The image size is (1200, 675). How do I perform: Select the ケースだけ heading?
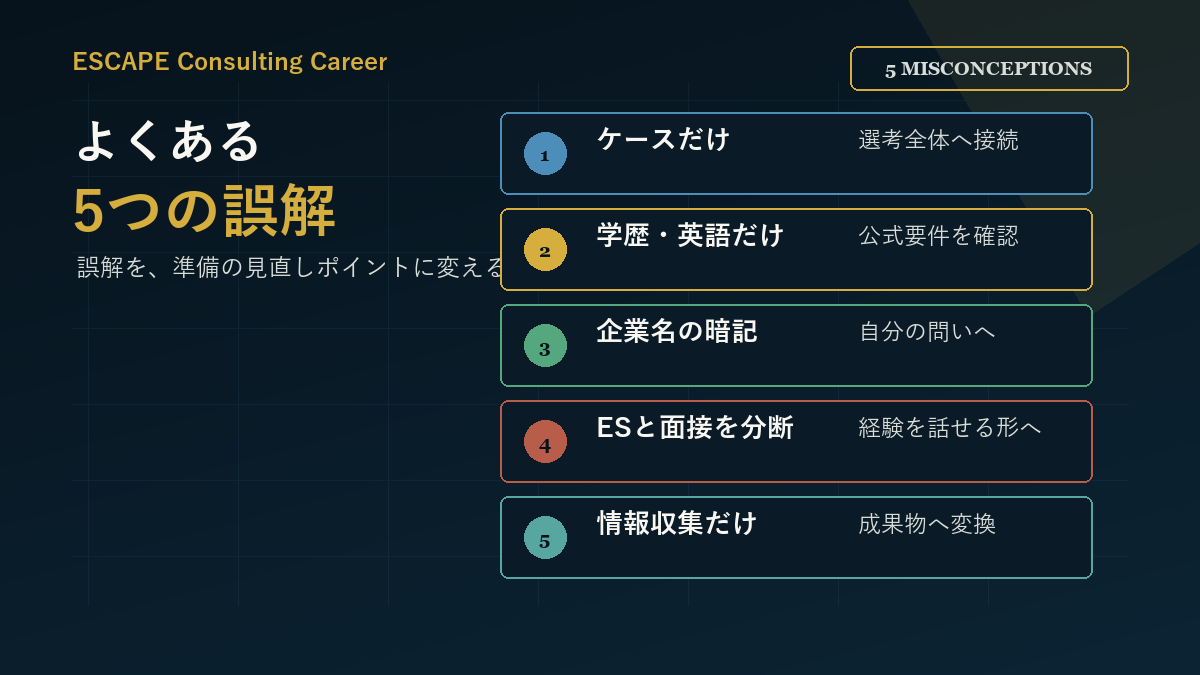click(x=664, y=139)
